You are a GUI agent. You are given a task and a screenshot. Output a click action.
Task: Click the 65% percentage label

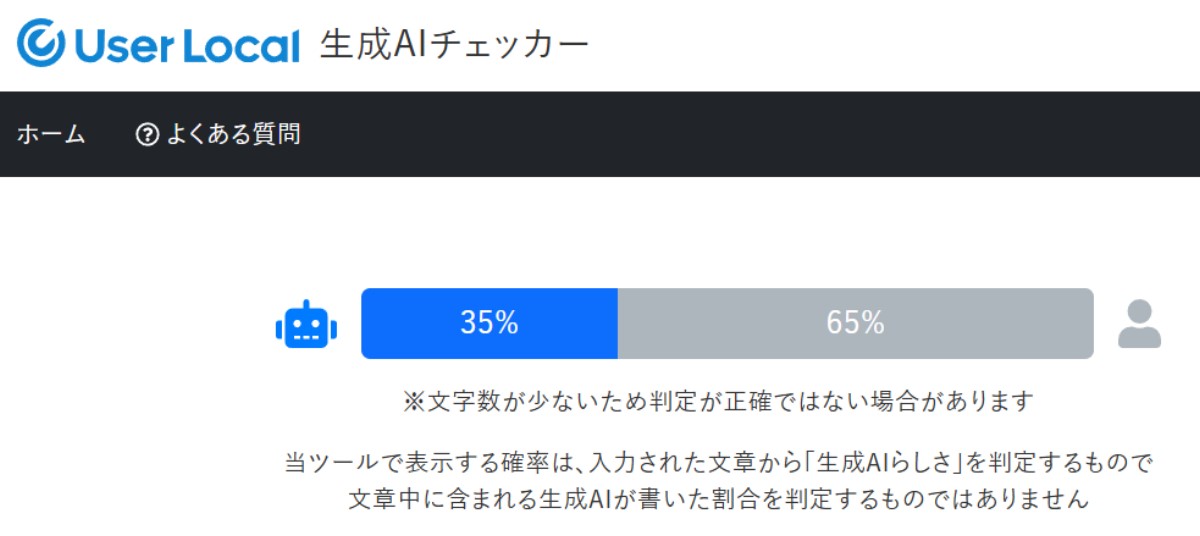coord(855,323)
